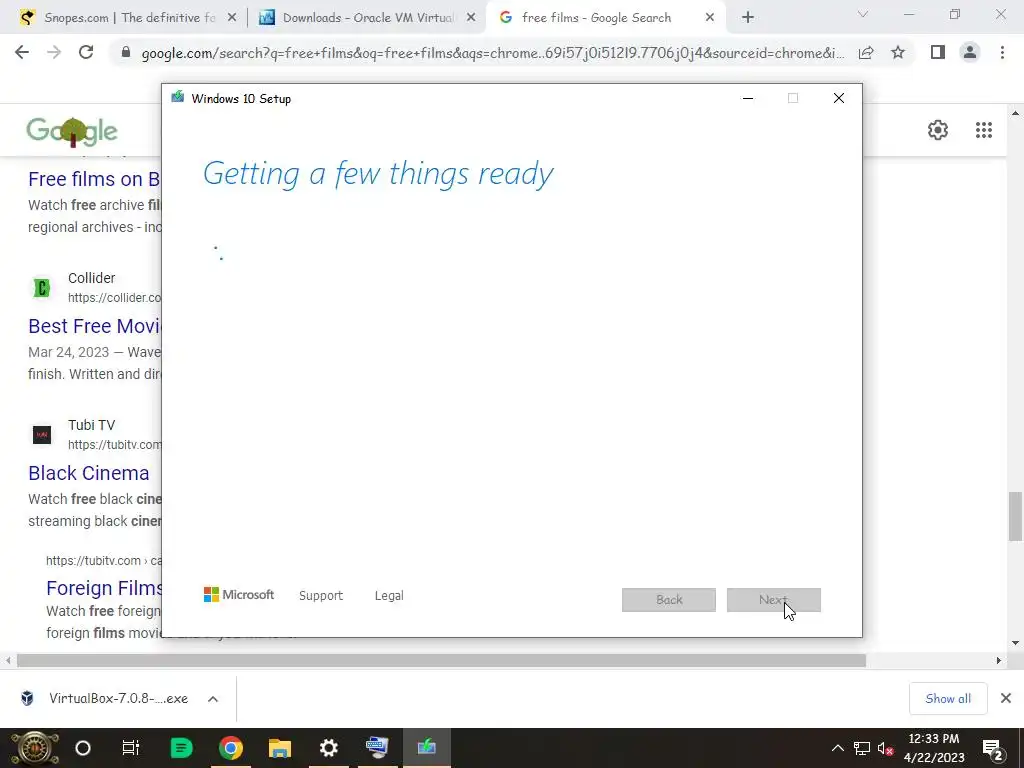Open Chrome tab search chevron

(x=863, y=14)
